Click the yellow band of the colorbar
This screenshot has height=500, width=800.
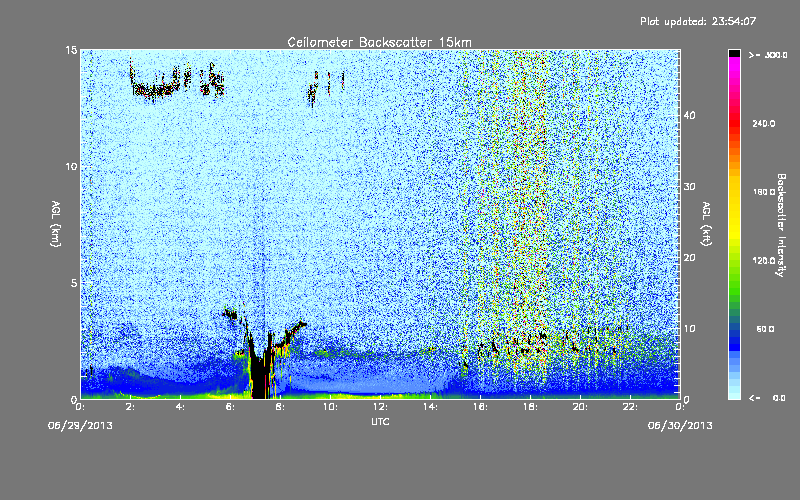click(x=734, y=209)
